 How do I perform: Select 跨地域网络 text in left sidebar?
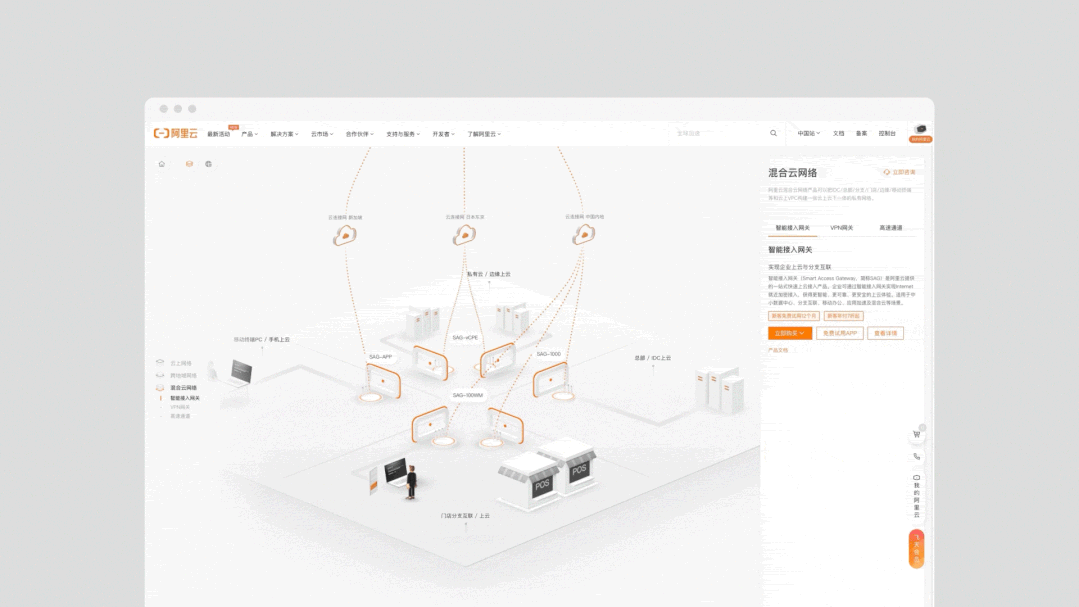184,376
